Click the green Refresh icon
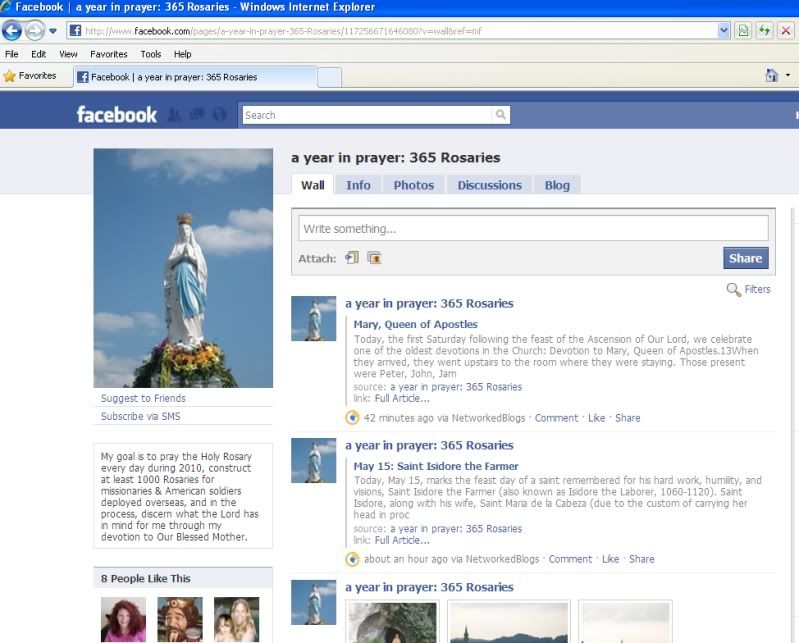The height and width of the screenshot is (643, 799). point(764,31)
